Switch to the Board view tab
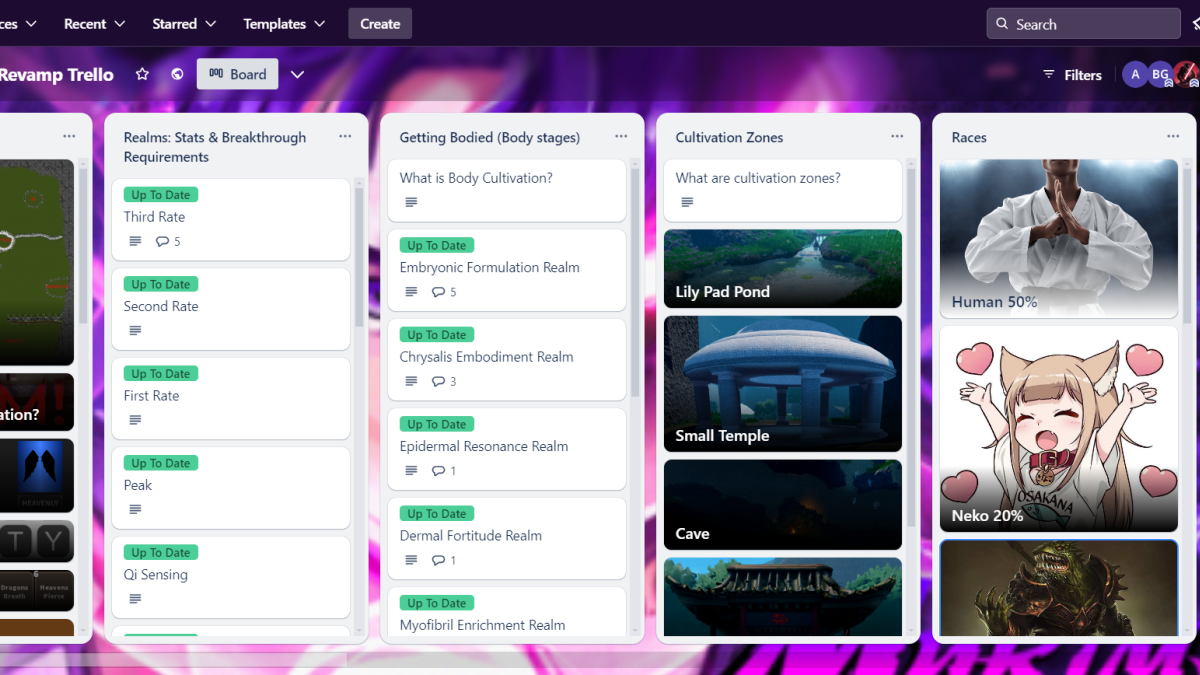 click(x=237, y=74)
